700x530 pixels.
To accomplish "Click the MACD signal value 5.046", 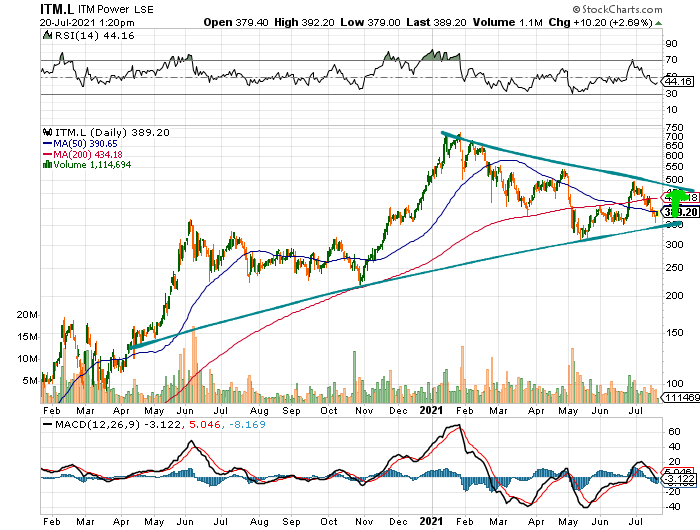I will [x=205, y=425].
